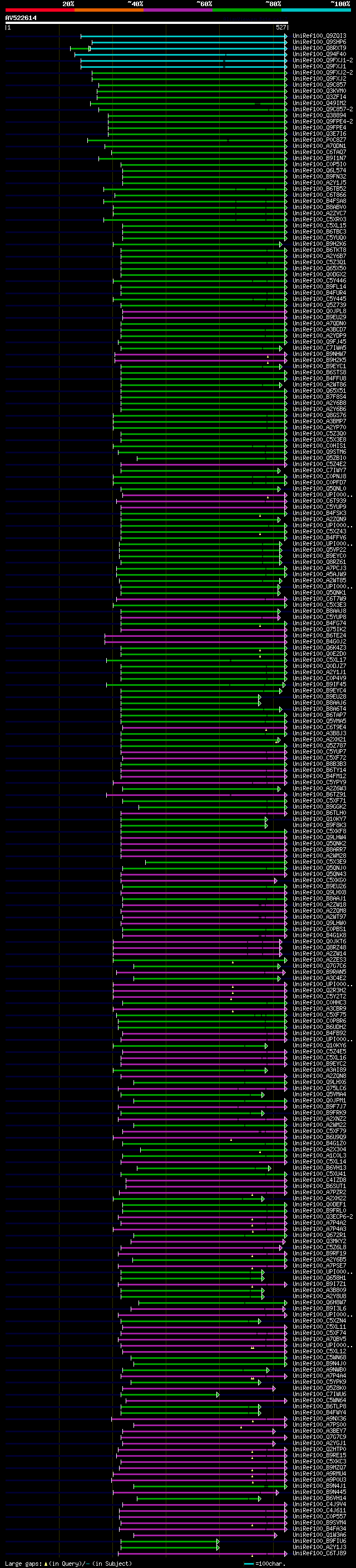Select label UniRef100_C5X3E9
This screenshot has width=356, height=1568.
click(319, 862)
